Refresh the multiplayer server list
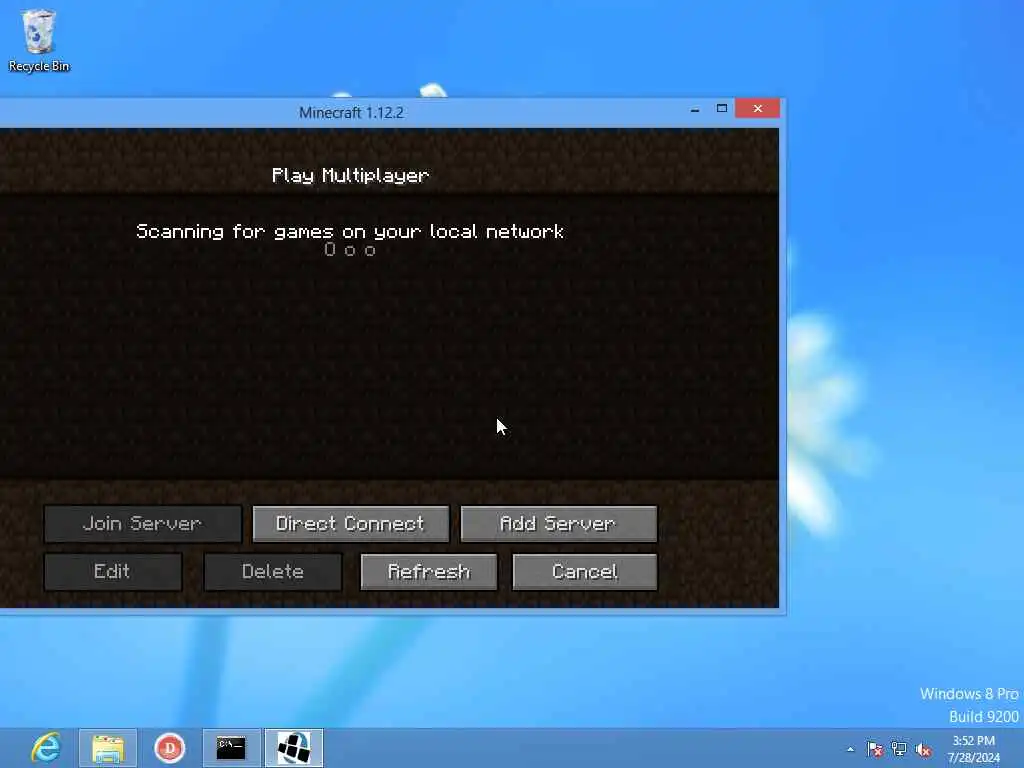Image resolution: width=1024 pixels, height=768 pixels. point(429,572)
